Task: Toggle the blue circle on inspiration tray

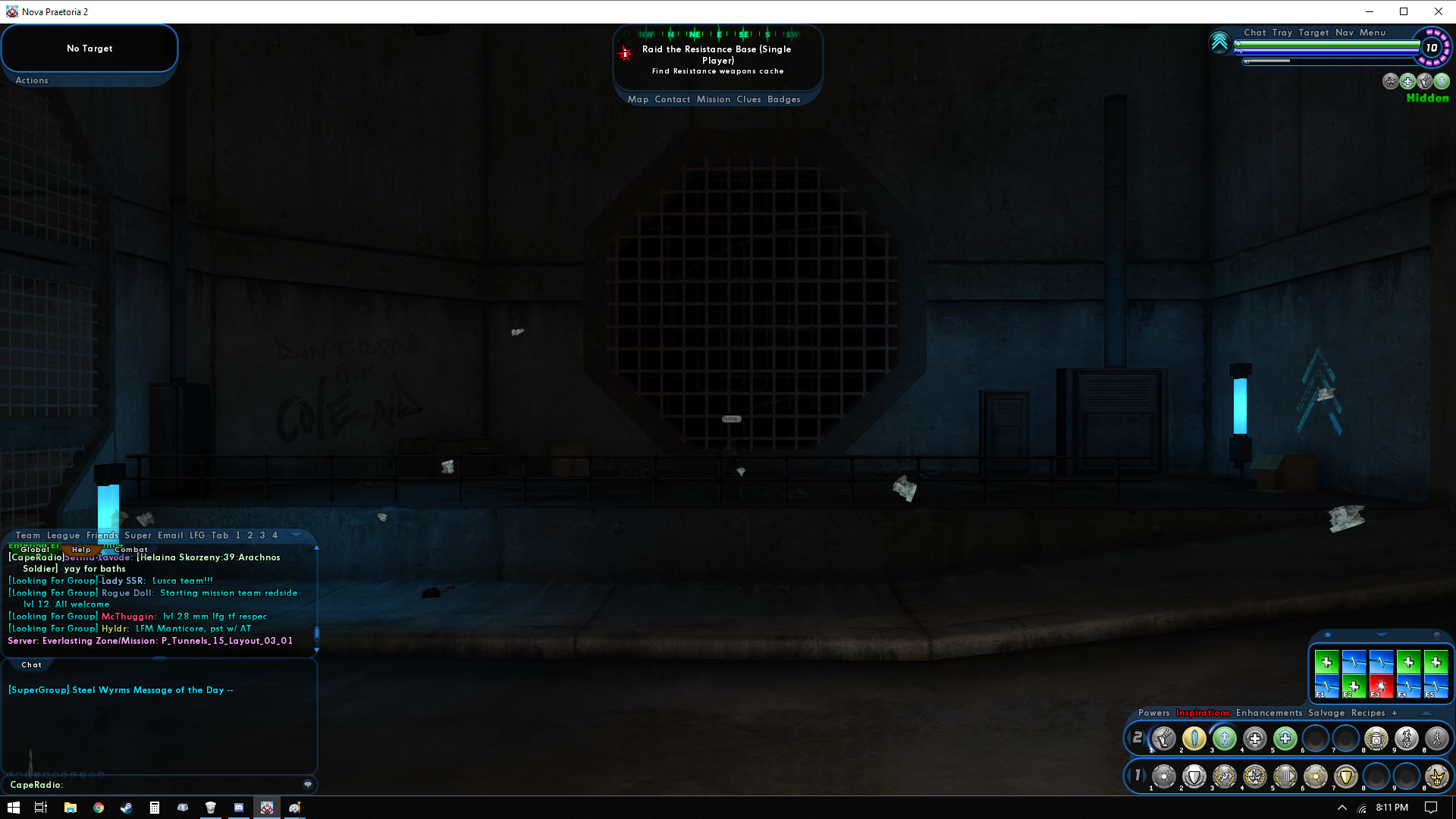Action: [x=1327, y=635]
